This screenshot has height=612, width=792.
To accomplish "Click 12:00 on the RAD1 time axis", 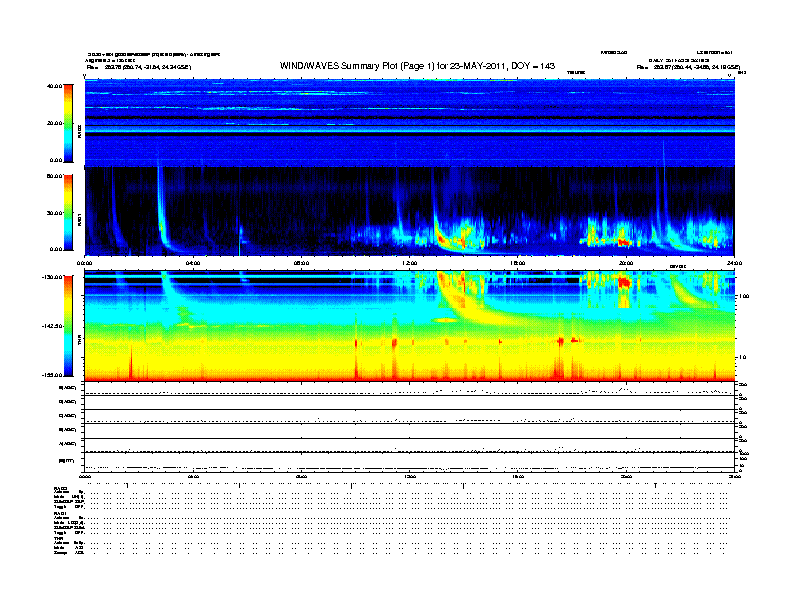I will click(410, 263).
